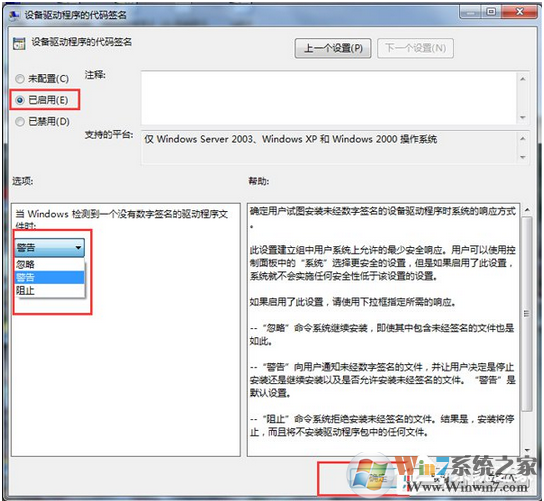Click inside the 注释 comment text box
This screenshot has width=544, height=501.
pos(329,97)
